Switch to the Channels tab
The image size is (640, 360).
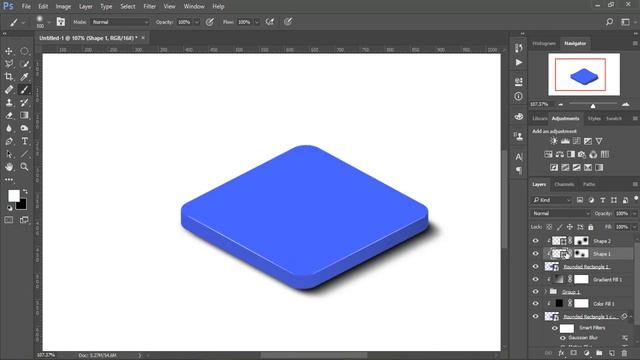[564, 184]
